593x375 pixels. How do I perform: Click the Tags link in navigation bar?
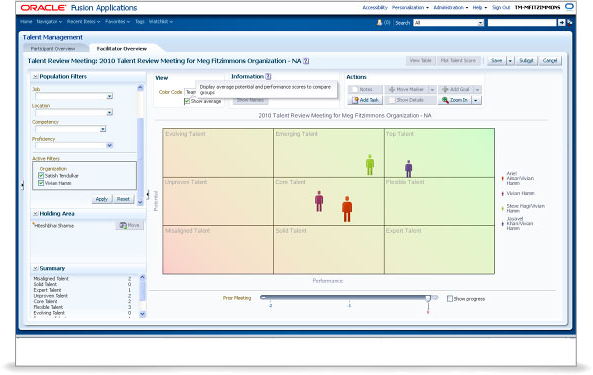tap(140, 22)
